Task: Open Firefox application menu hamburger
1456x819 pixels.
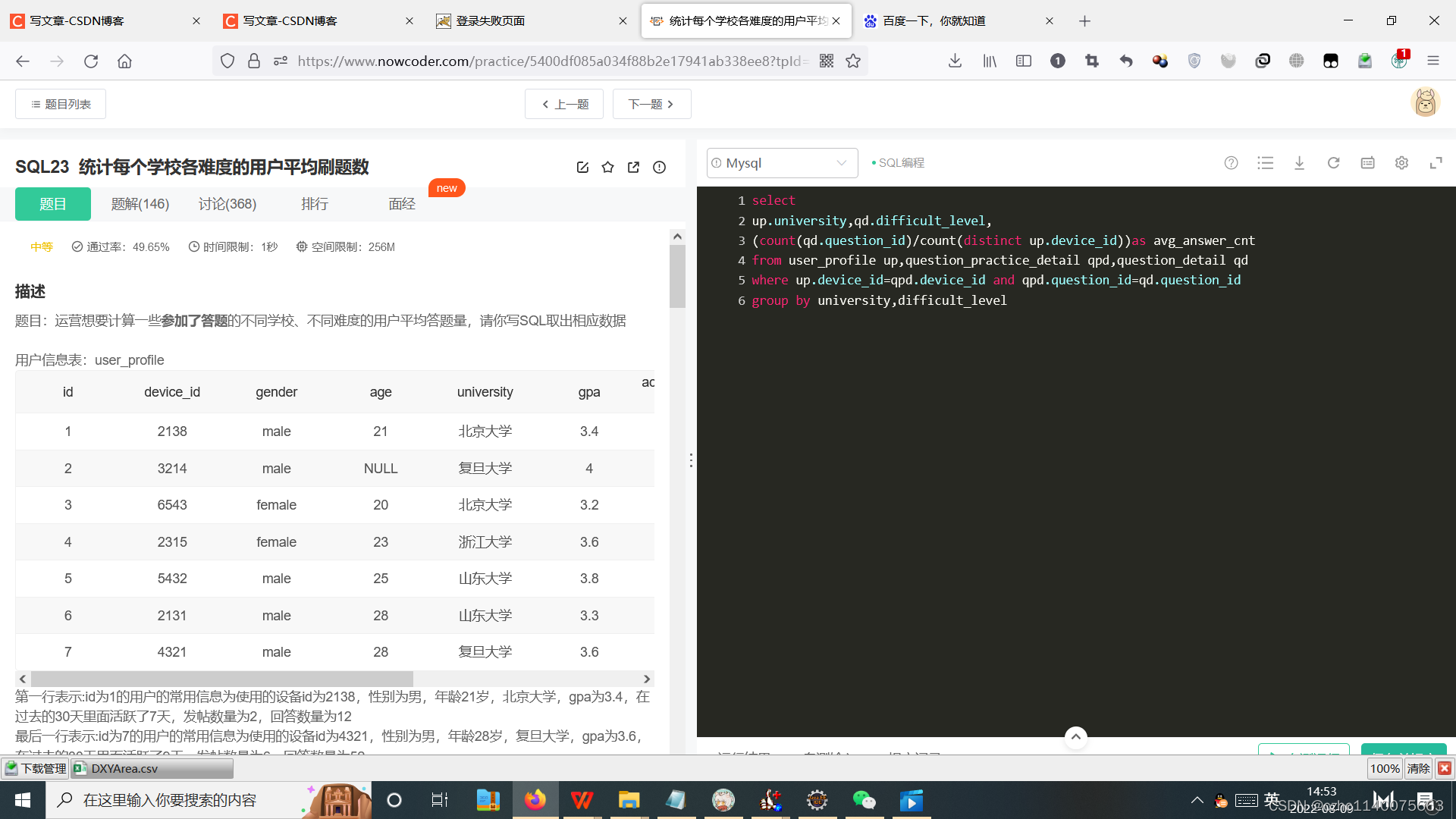Action: pos(1432,61)
